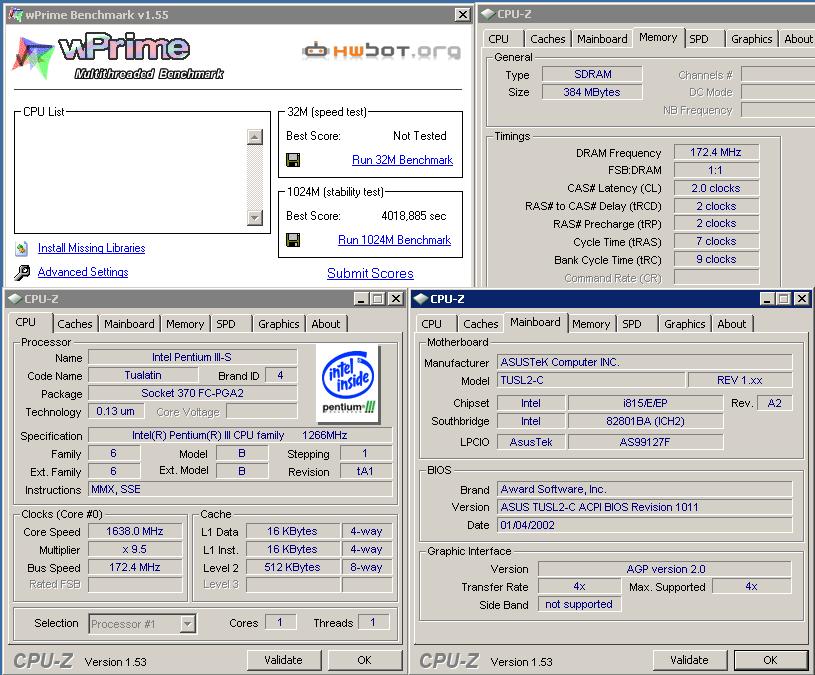Click the 82801BA (ICH2) southbridge value
Image resolution: width=815 pixels, height=675 pixels.
click(x=646, y=421)
